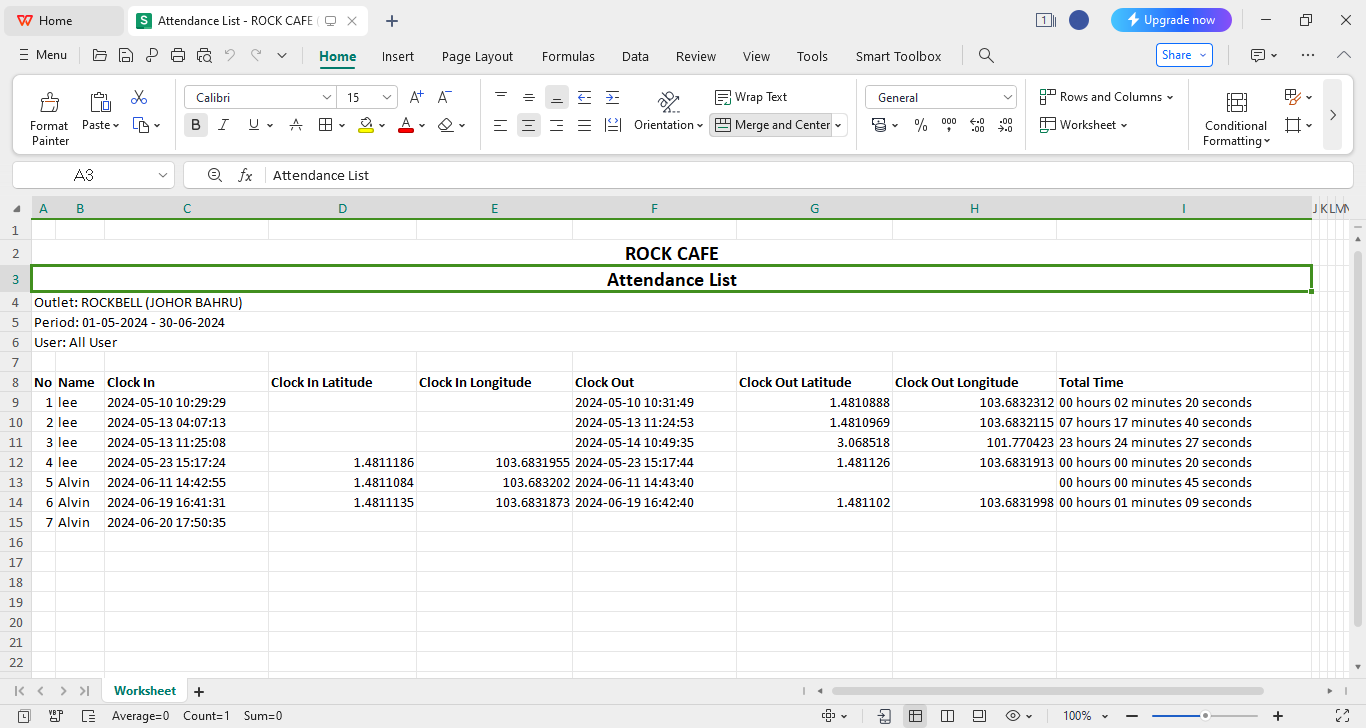The image size is (1366, 728).
Task: Select the ROCK CAFE title cell
Action: tap(672, 254)
